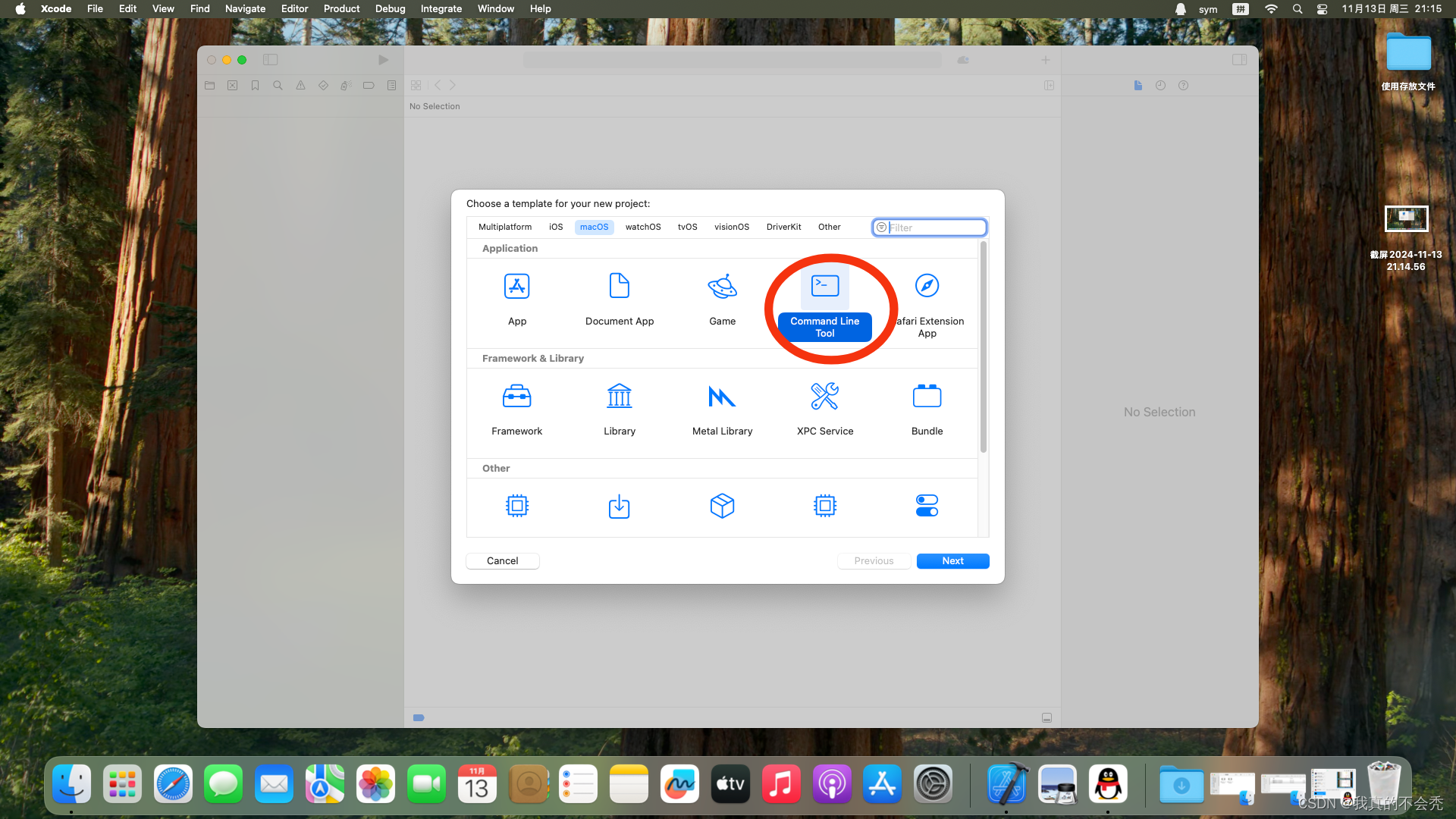Toggle the Xcode inspector panel
1456x819 pixels.
(x=1240, y=60)
